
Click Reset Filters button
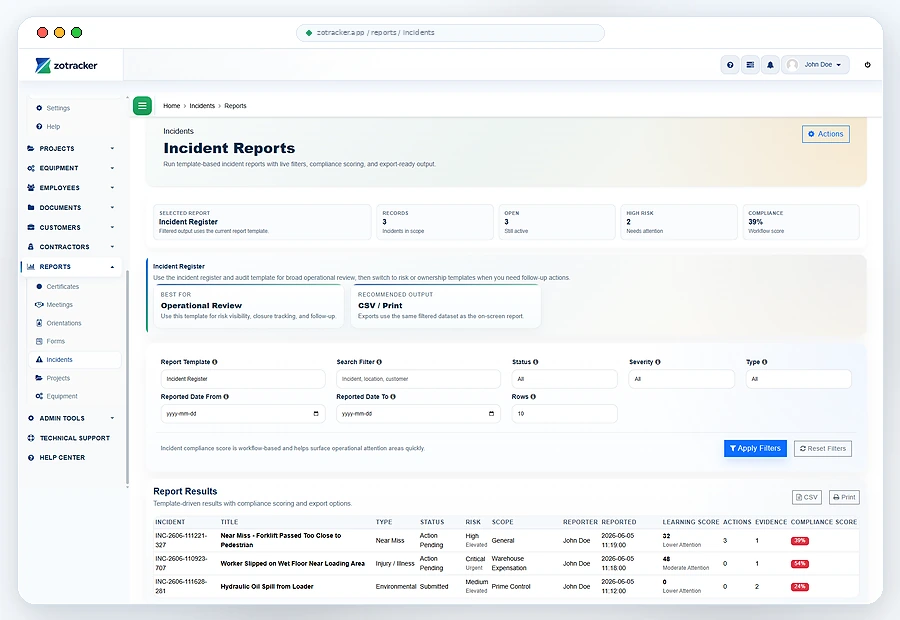click(x=823, y=448)
